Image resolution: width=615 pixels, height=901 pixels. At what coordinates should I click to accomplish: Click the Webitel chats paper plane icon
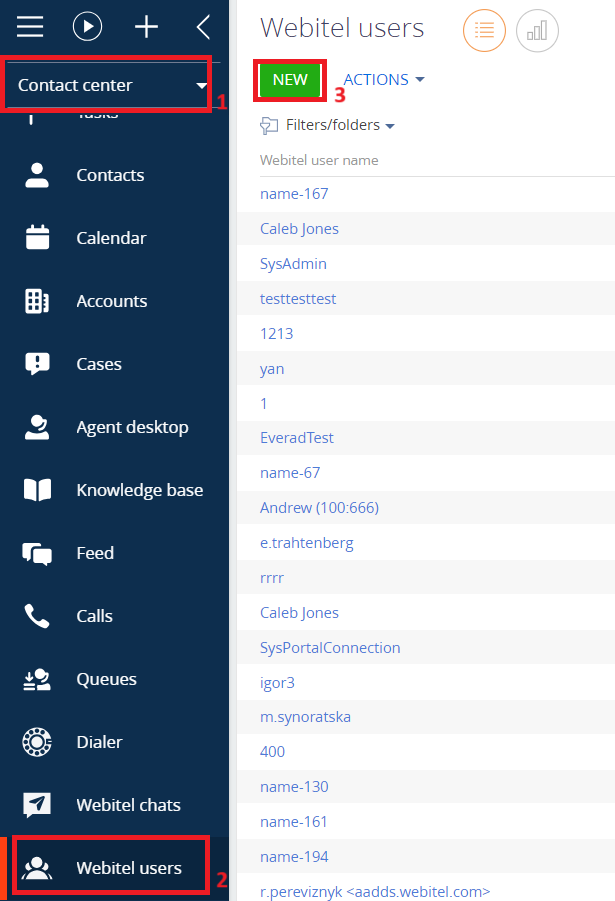click(x=37, y=804)
